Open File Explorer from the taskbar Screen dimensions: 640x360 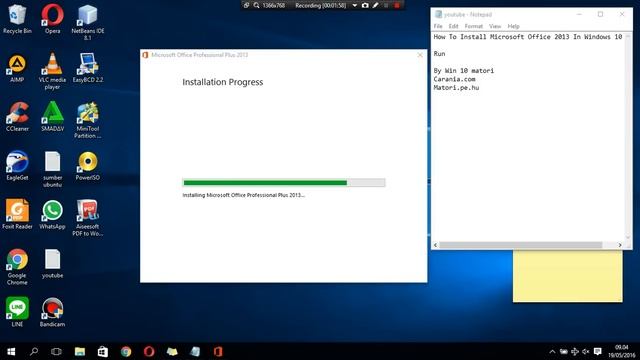click(80, 351)
